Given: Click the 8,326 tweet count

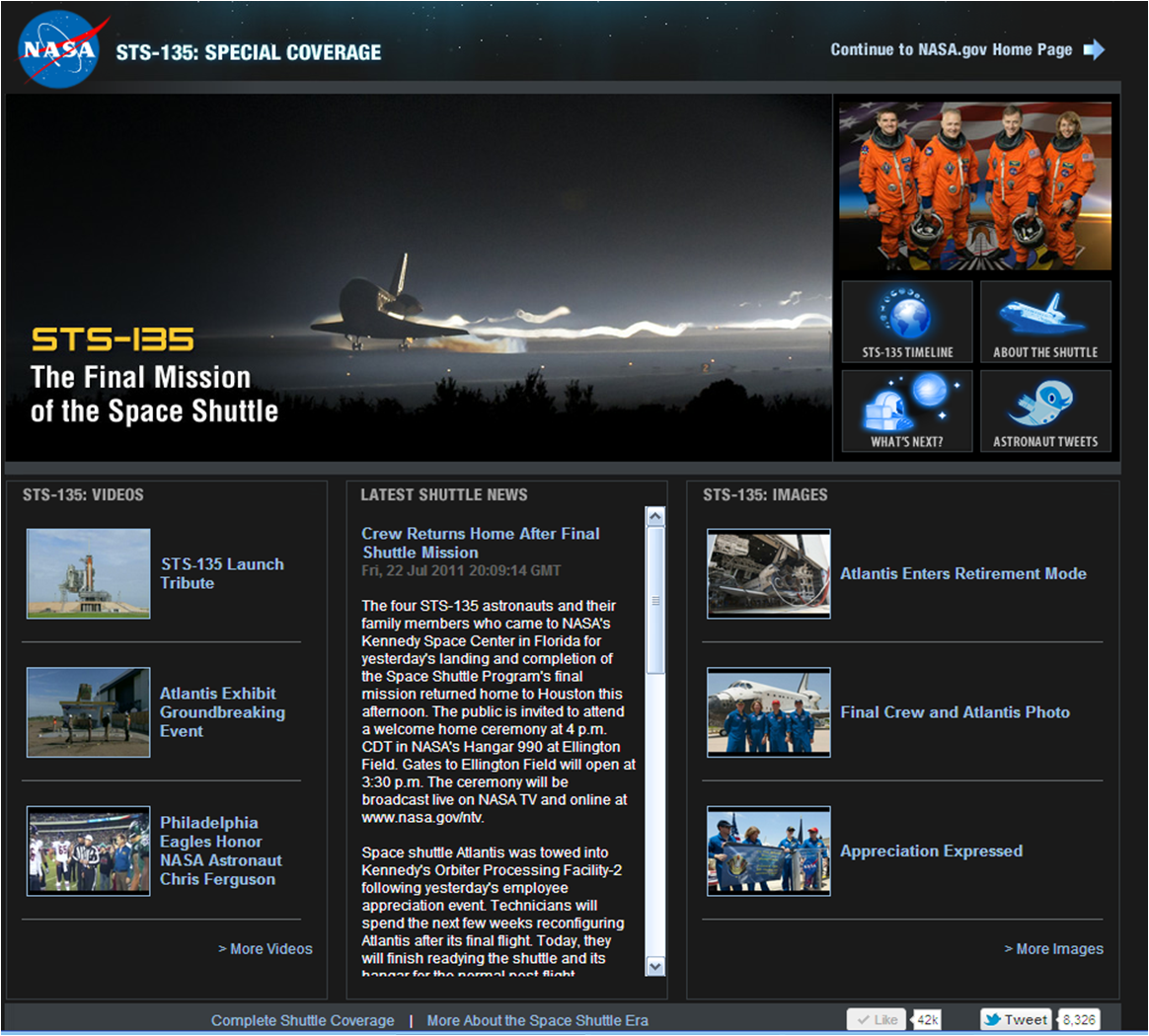Looking at the screenshot, I should (1079, 1020).
